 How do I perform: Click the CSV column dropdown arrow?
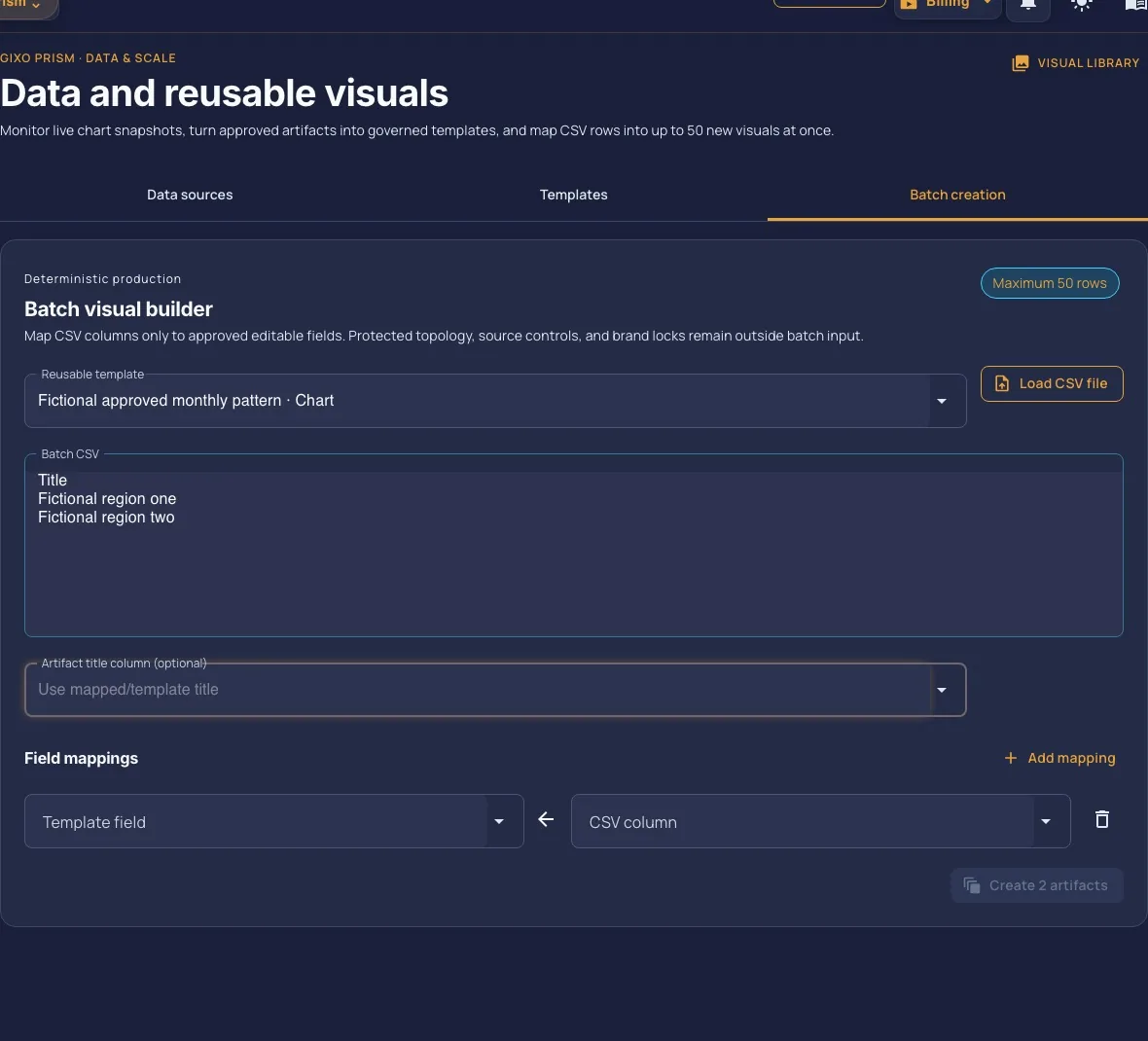[1046, 822]
